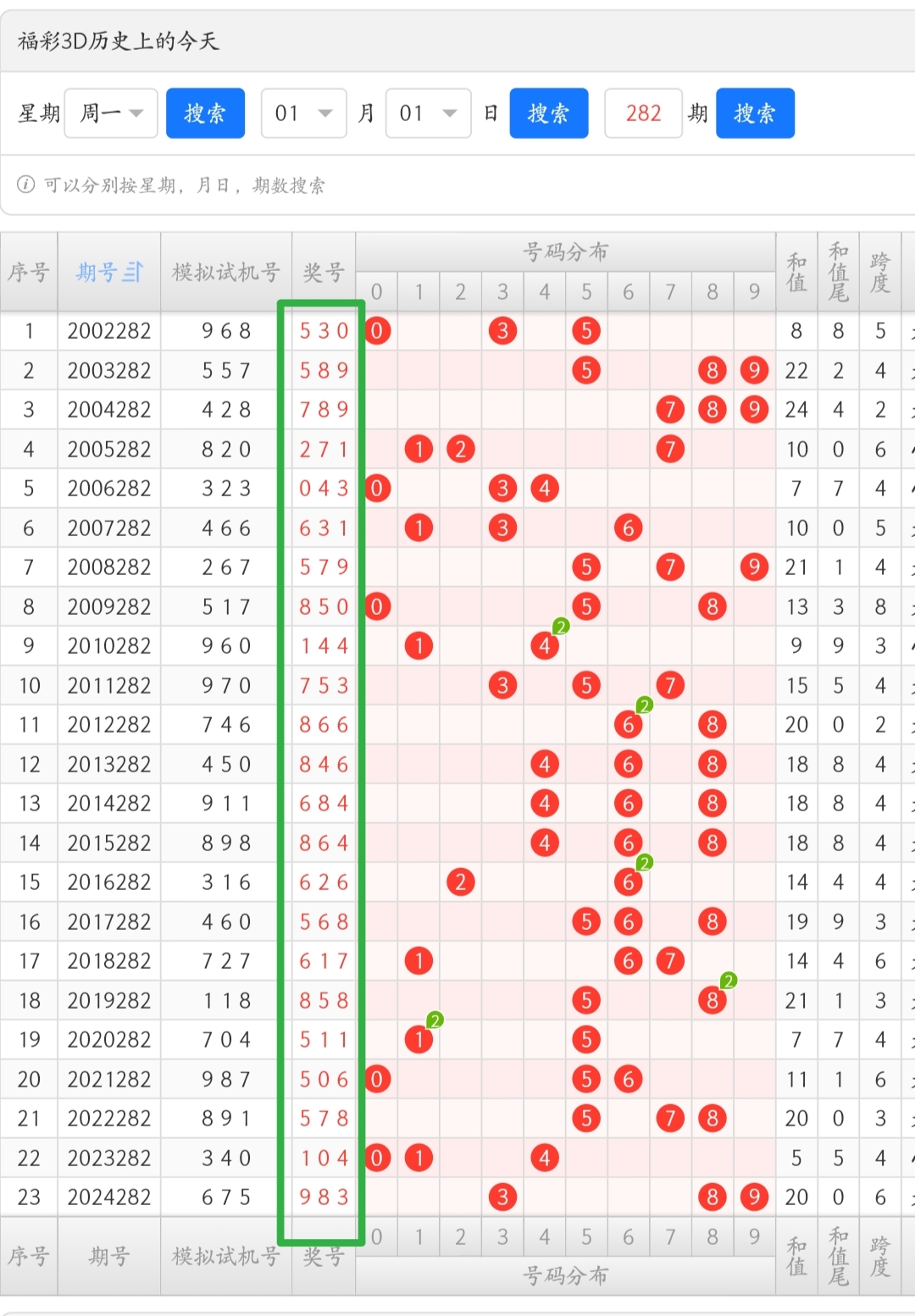
Task: Click the 奖号 column header at top
Action: [x=324, y=272]
